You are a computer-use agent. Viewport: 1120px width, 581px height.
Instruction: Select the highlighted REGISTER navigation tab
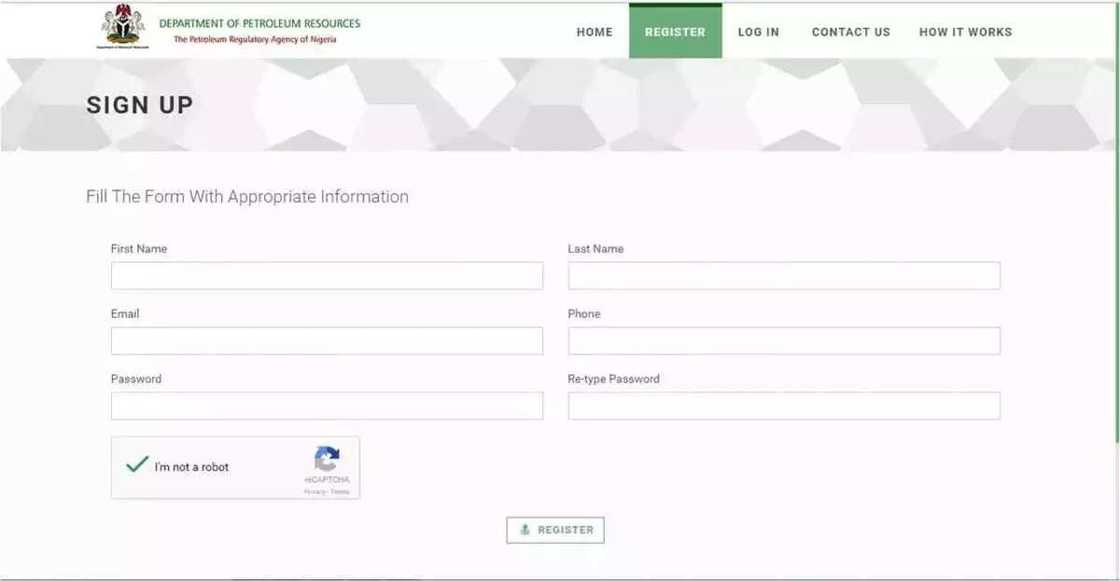675,31
